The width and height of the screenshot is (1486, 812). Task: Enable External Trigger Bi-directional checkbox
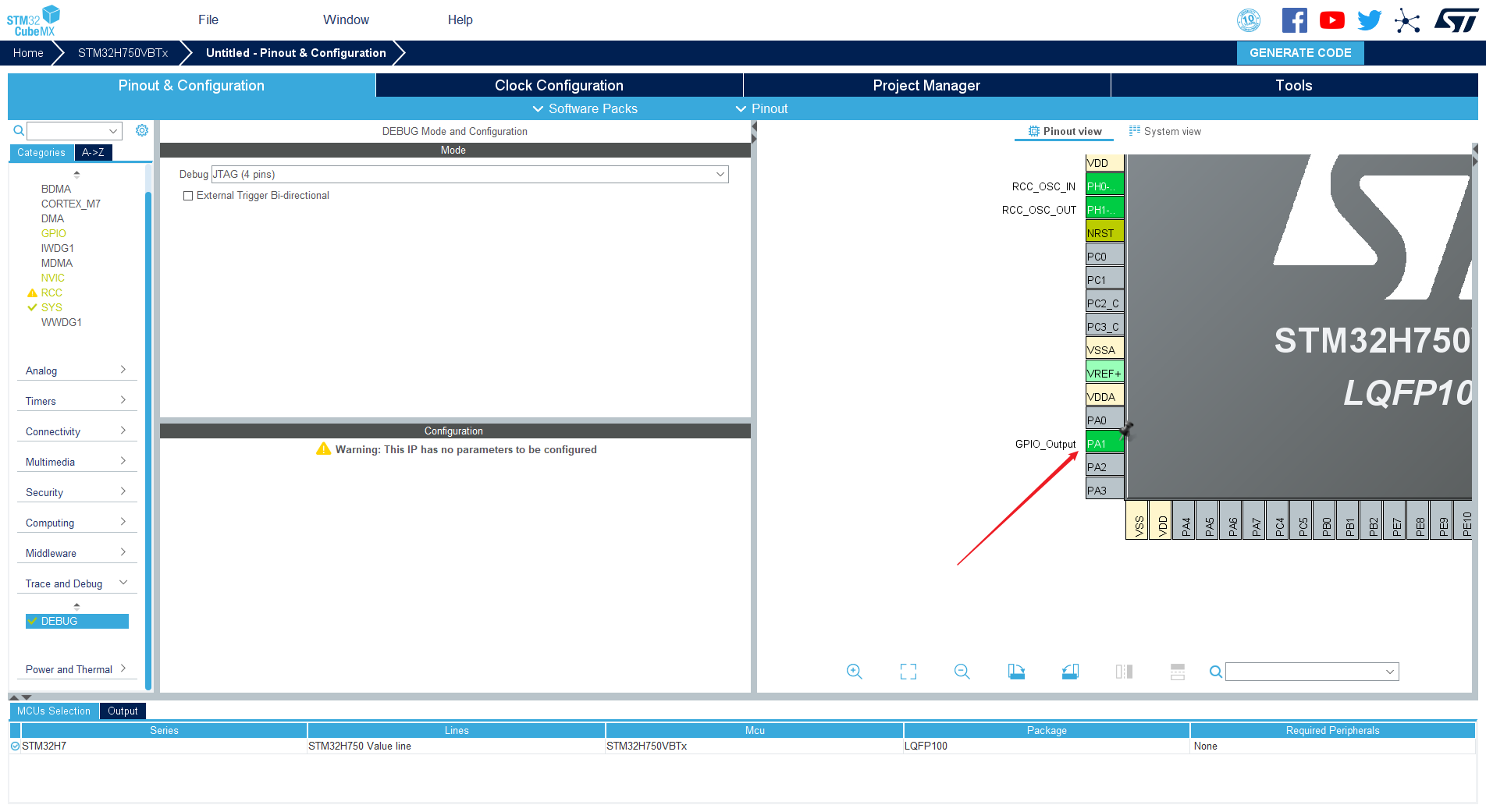coord(188,196)
